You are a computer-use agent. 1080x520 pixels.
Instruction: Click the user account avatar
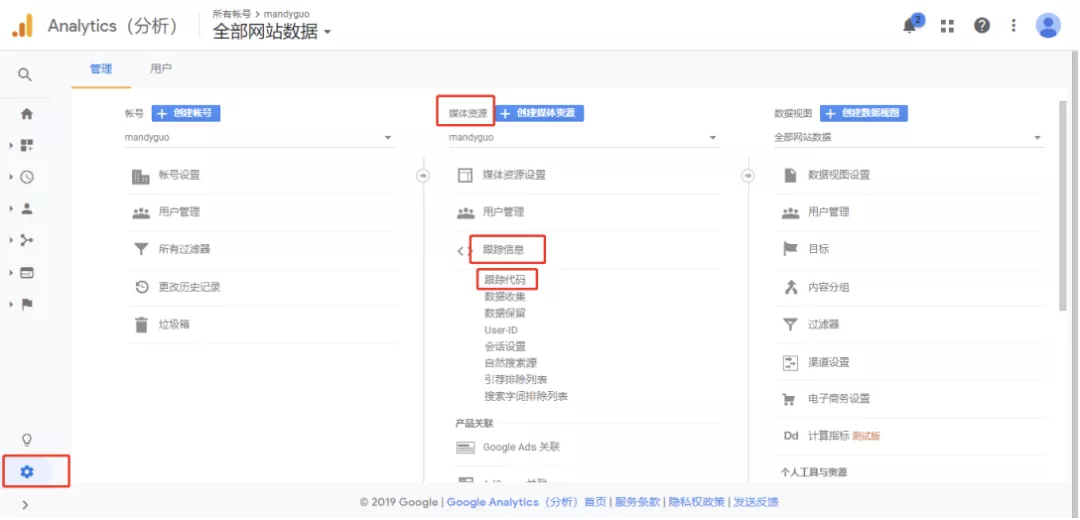[x=1047, y=26]
